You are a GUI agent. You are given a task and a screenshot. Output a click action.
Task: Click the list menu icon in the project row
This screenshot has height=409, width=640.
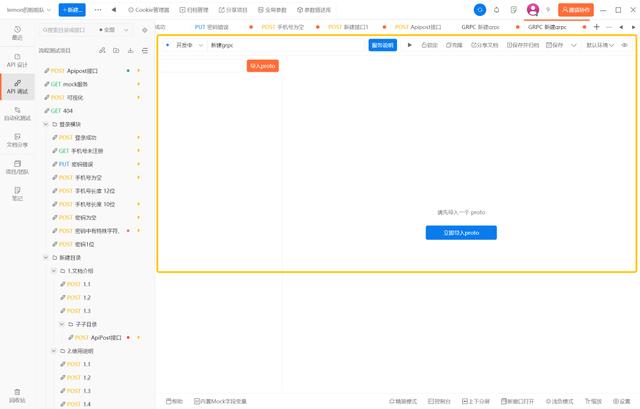point(145,50)
